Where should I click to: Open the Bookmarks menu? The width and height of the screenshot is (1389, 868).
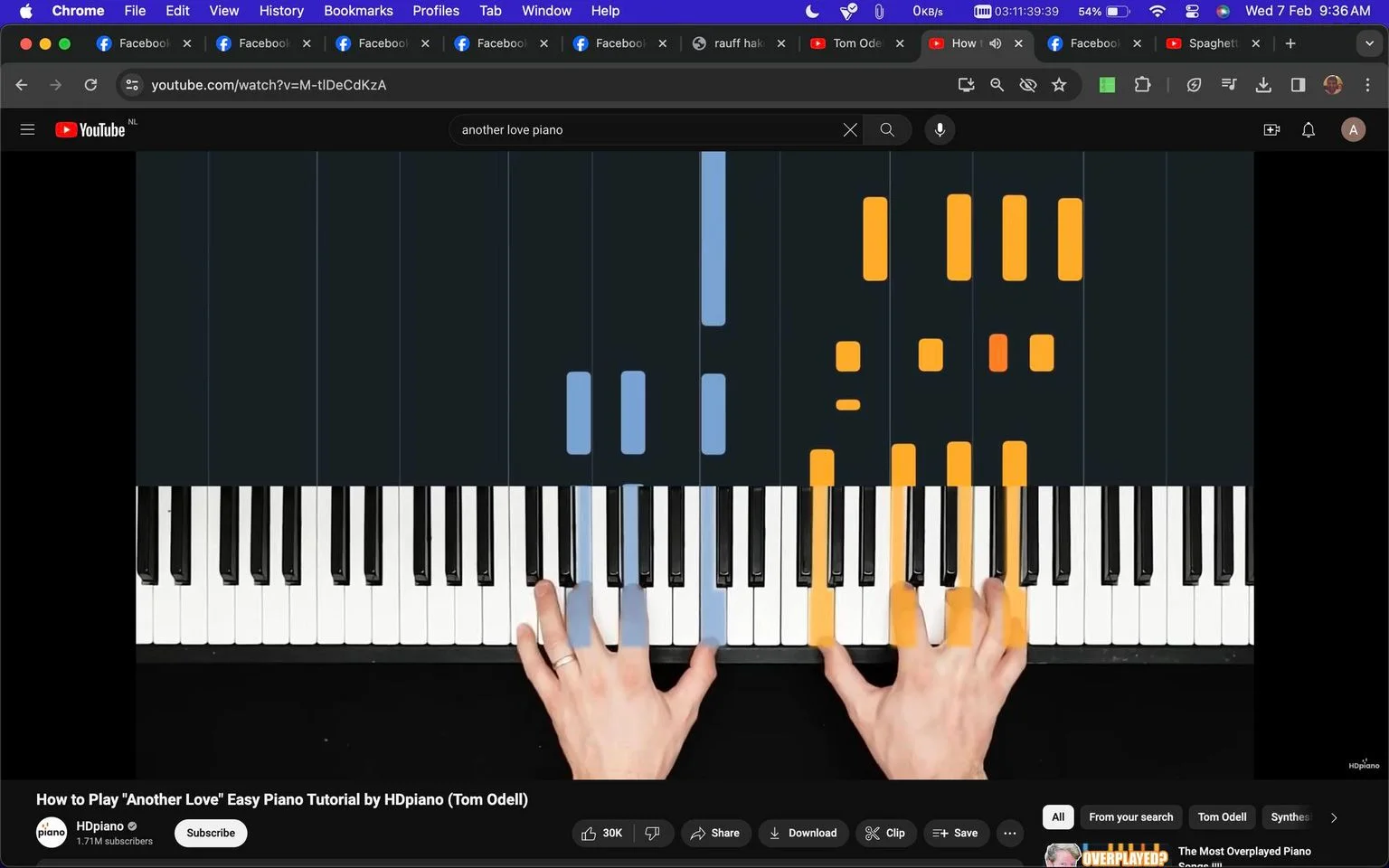[358, 11]
